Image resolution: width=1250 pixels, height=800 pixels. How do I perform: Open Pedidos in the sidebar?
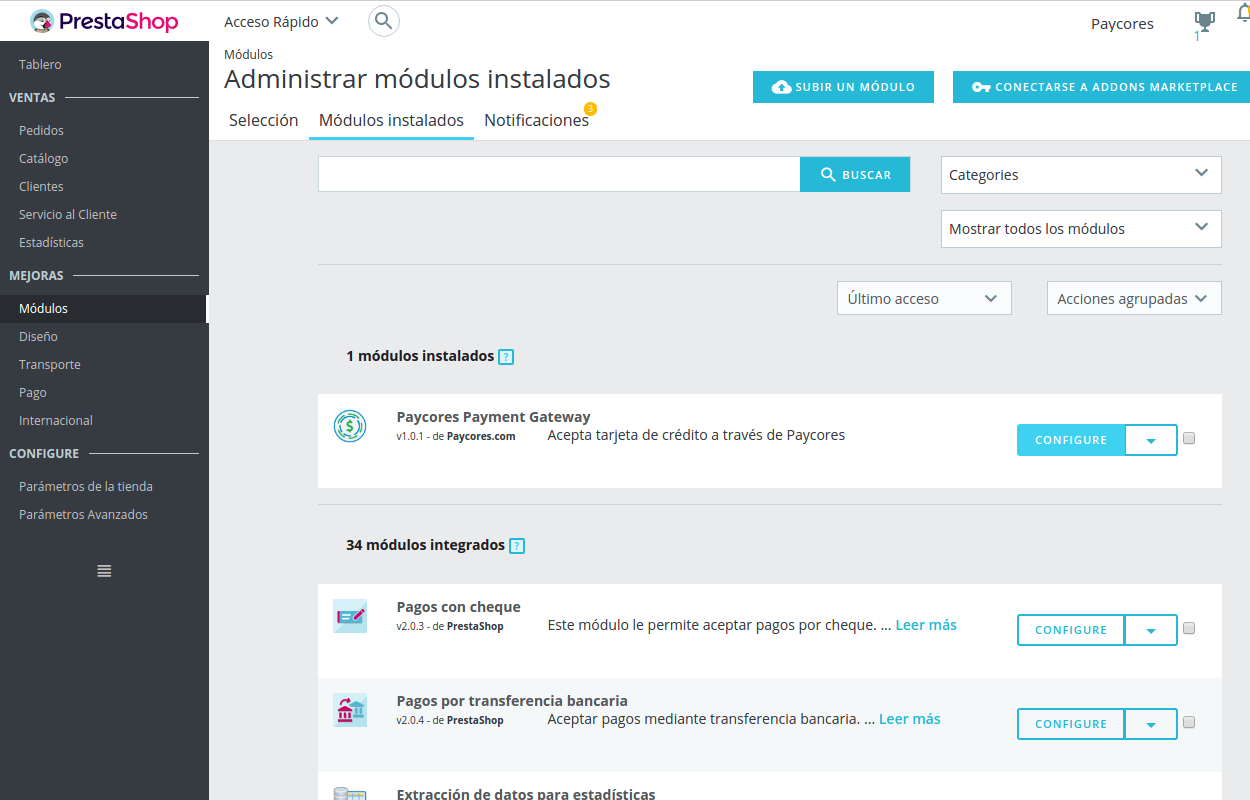pyautogui.click(x=41, y=130)
